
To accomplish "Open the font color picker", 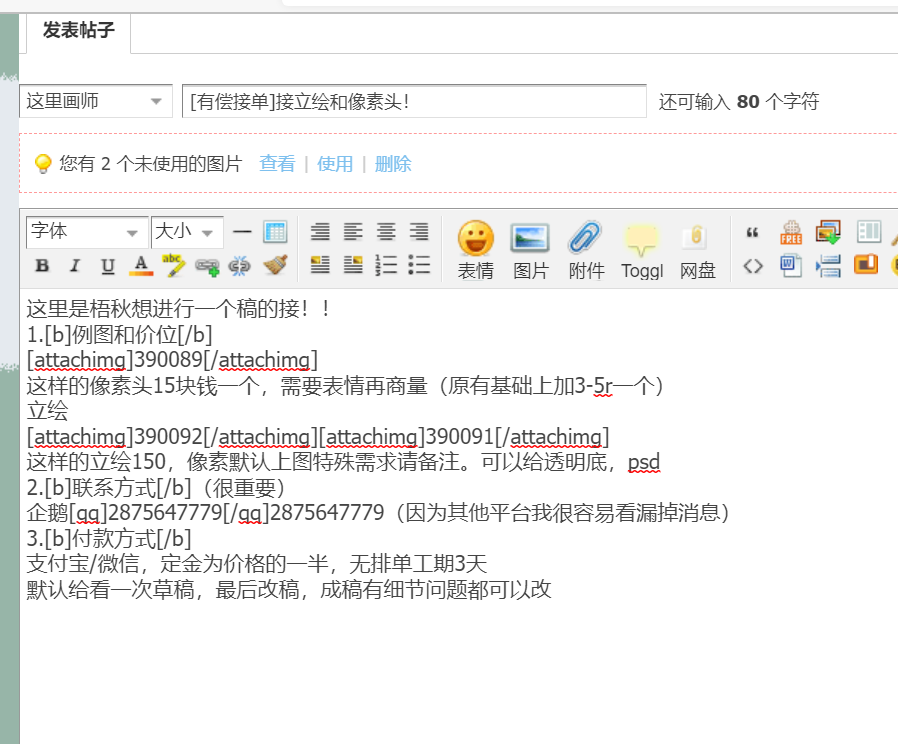I will point(141,266).
